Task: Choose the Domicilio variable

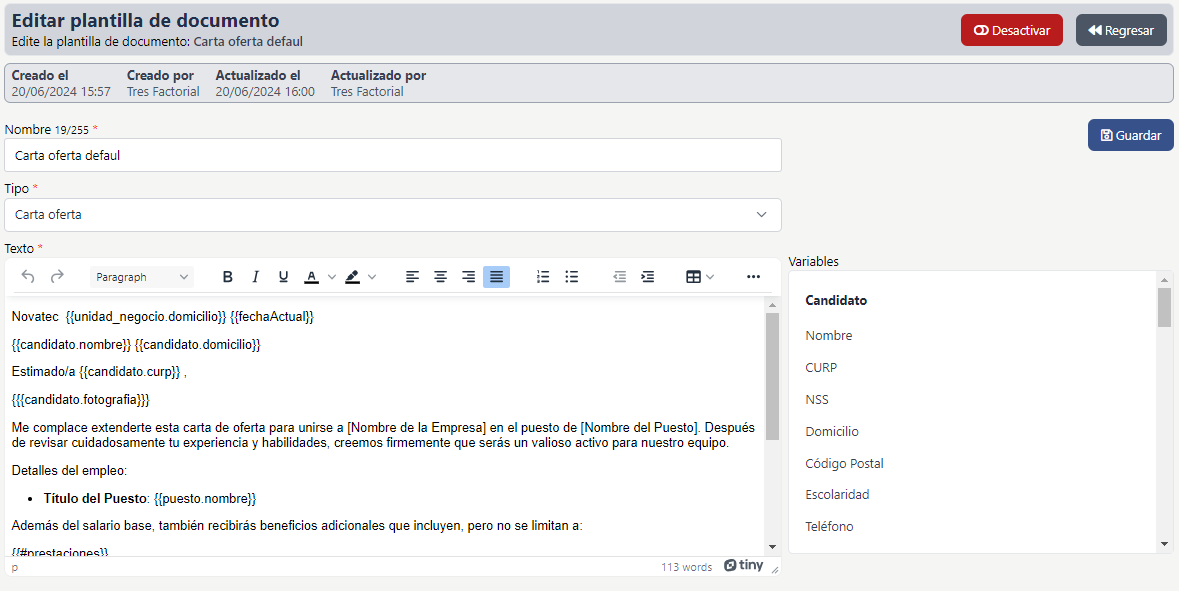Action: [832, 431]
